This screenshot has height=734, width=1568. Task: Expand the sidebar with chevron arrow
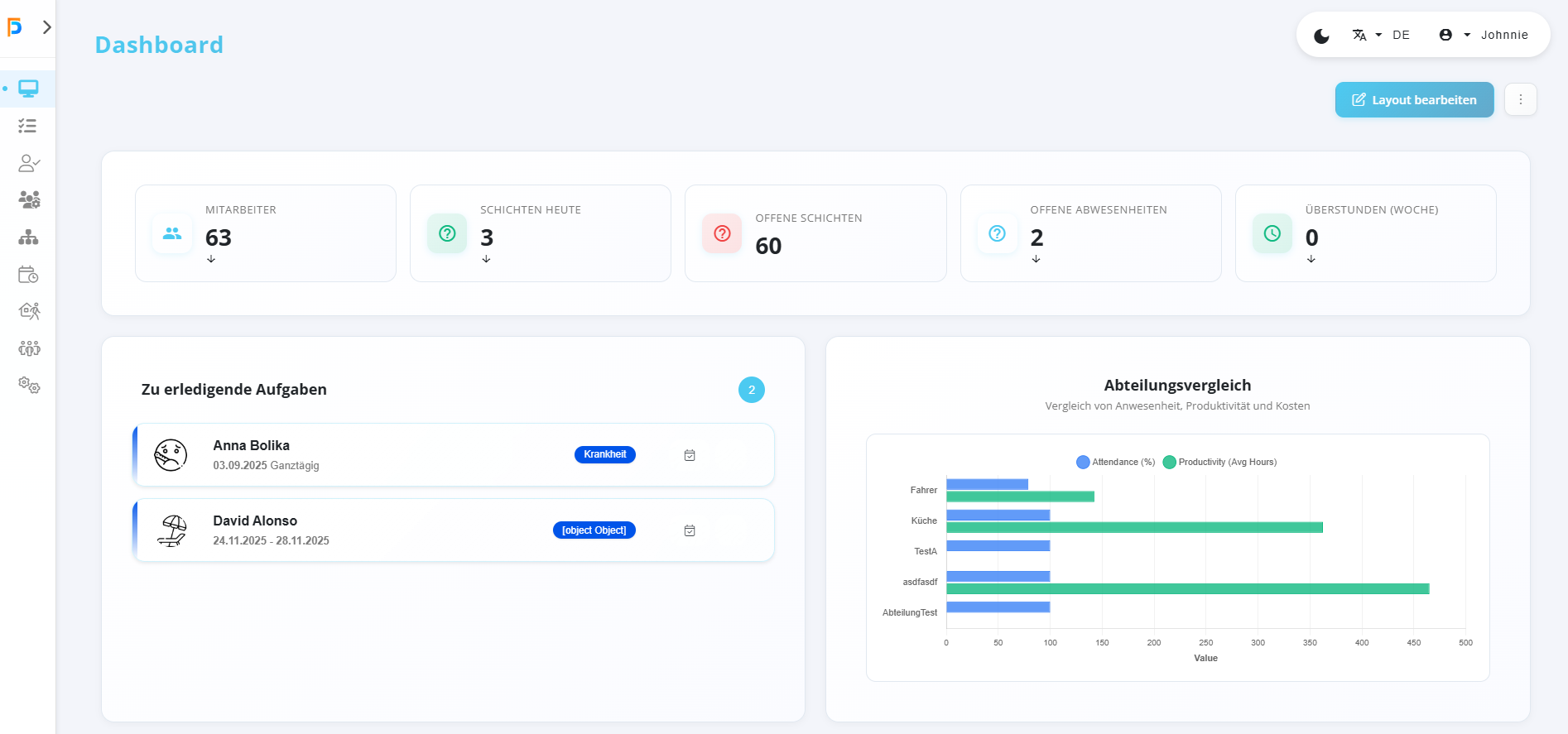point(47,27)
